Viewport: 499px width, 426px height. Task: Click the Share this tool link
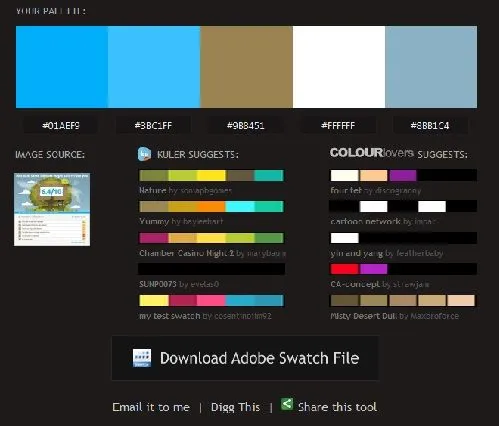[337, 407]
